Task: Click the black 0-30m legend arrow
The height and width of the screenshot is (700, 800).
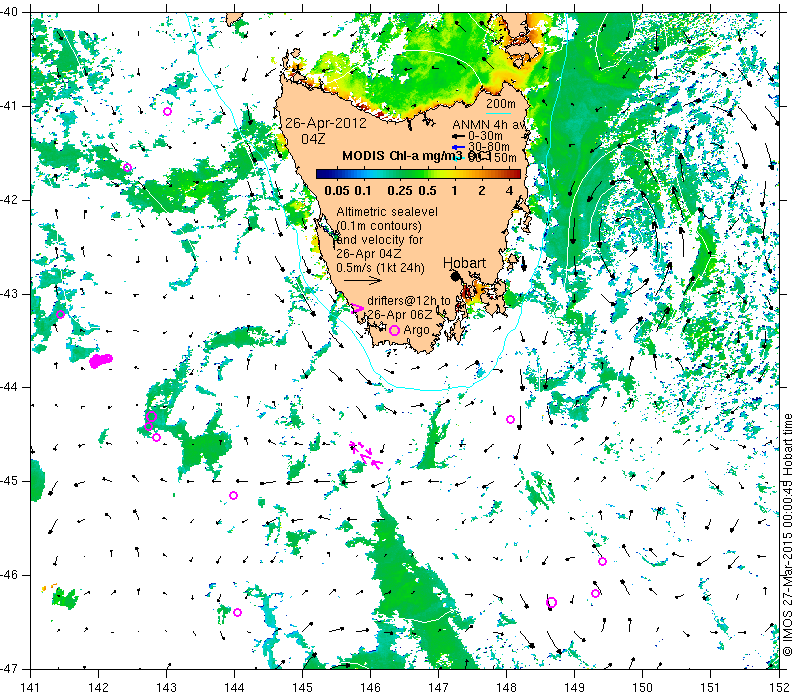Action: click(458, 136)
